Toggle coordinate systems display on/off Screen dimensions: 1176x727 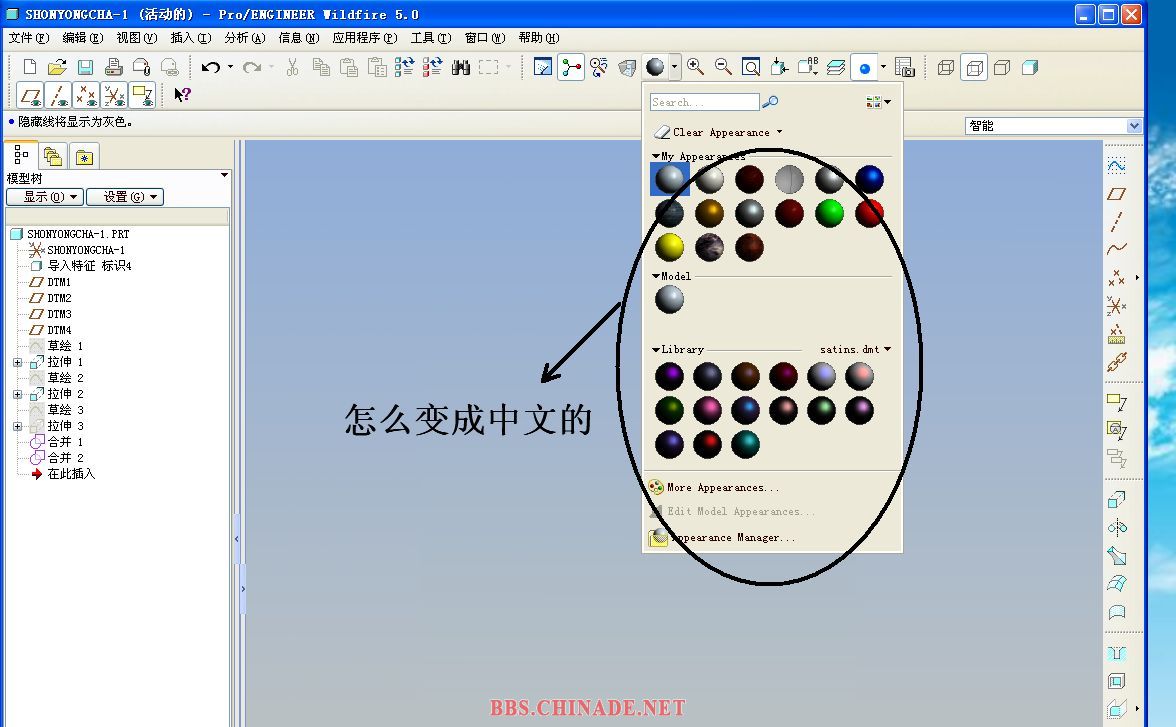(x=114, y=95)
